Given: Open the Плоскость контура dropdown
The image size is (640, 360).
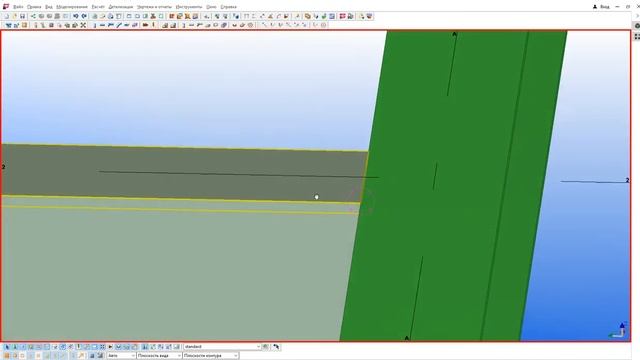Looking at the screenshot, I should click(211, 356).
